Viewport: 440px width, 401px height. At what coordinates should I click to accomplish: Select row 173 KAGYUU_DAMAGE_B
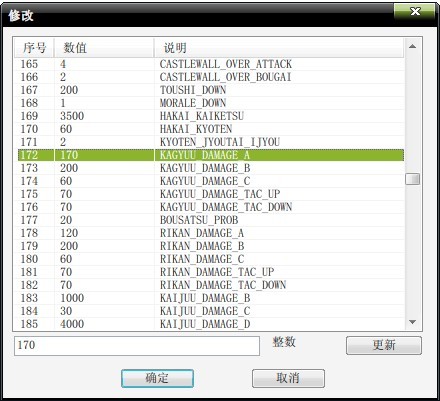[211, 168]
